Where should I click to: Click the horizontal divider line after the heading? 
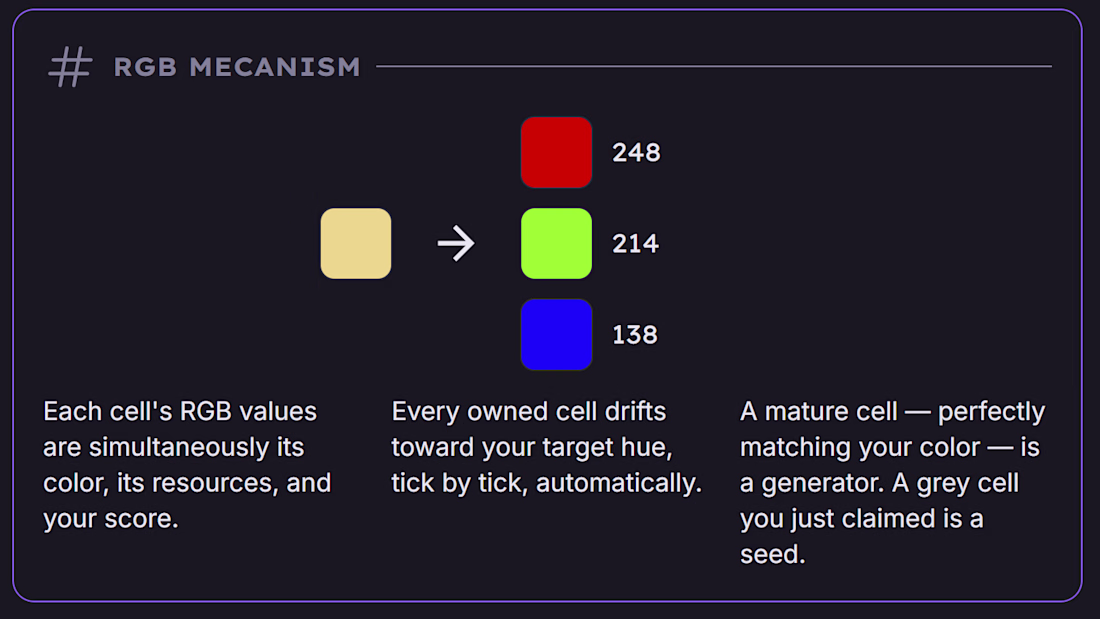[x=713, y=67]
